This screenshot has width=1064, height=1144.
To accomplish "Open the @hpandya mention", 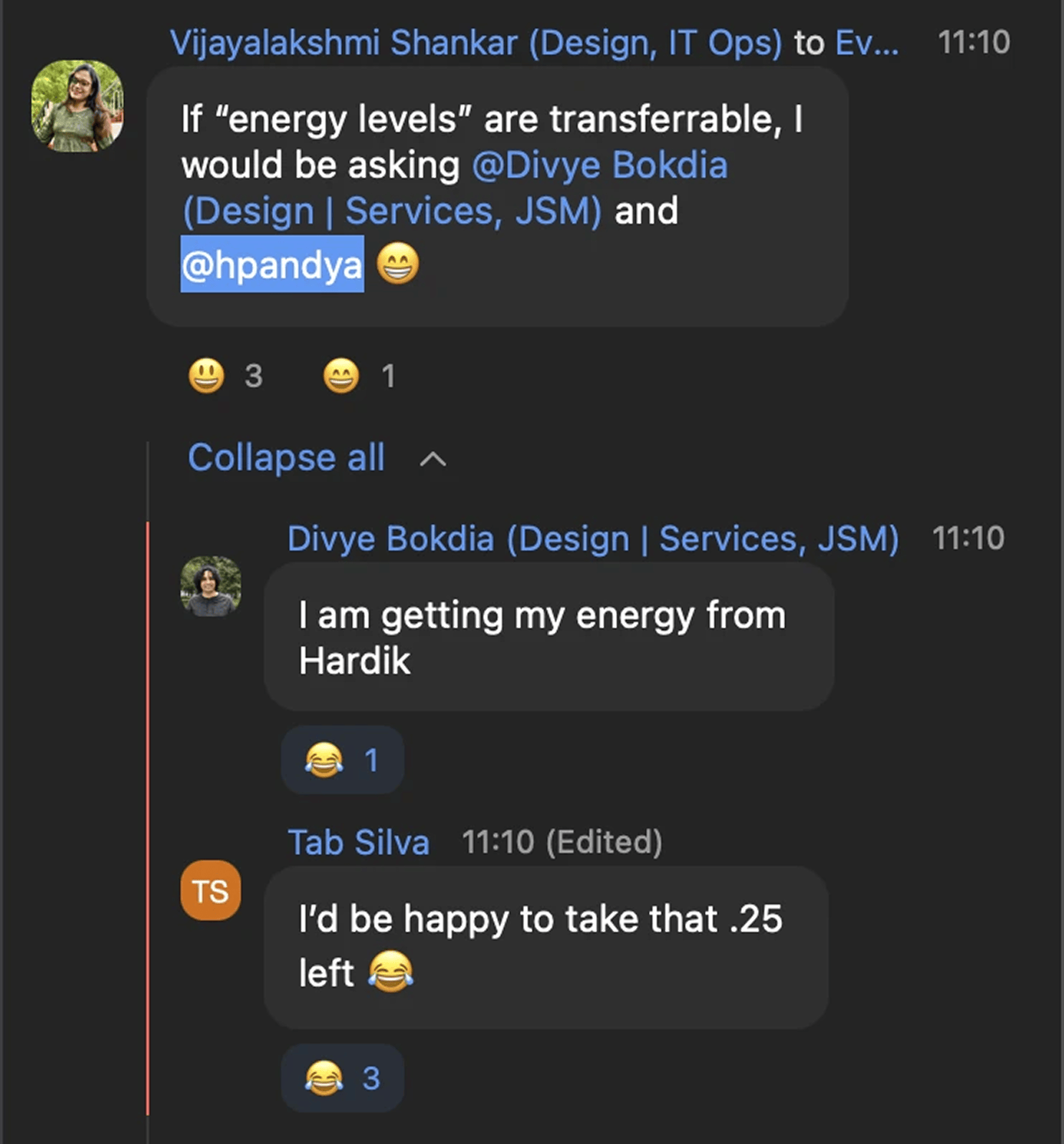I will click(272, 264).
